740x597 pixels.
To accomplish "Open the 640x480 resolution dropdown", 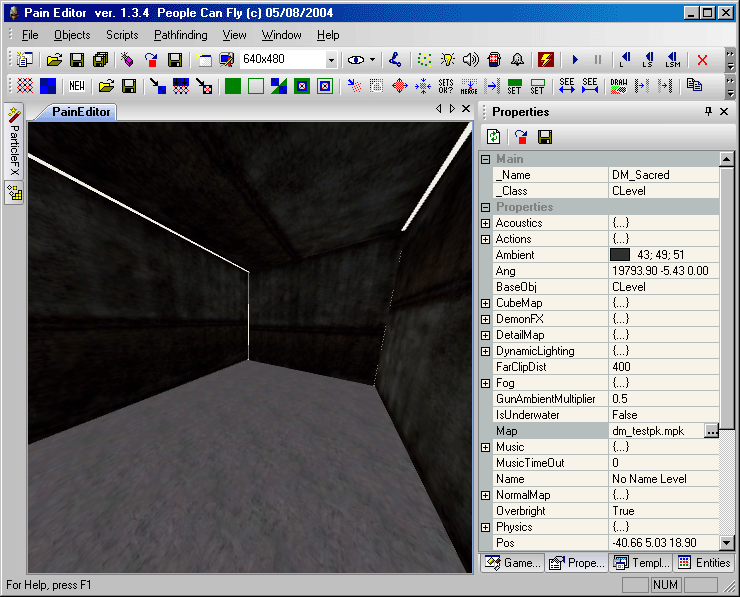I will [x=331, y=60].
